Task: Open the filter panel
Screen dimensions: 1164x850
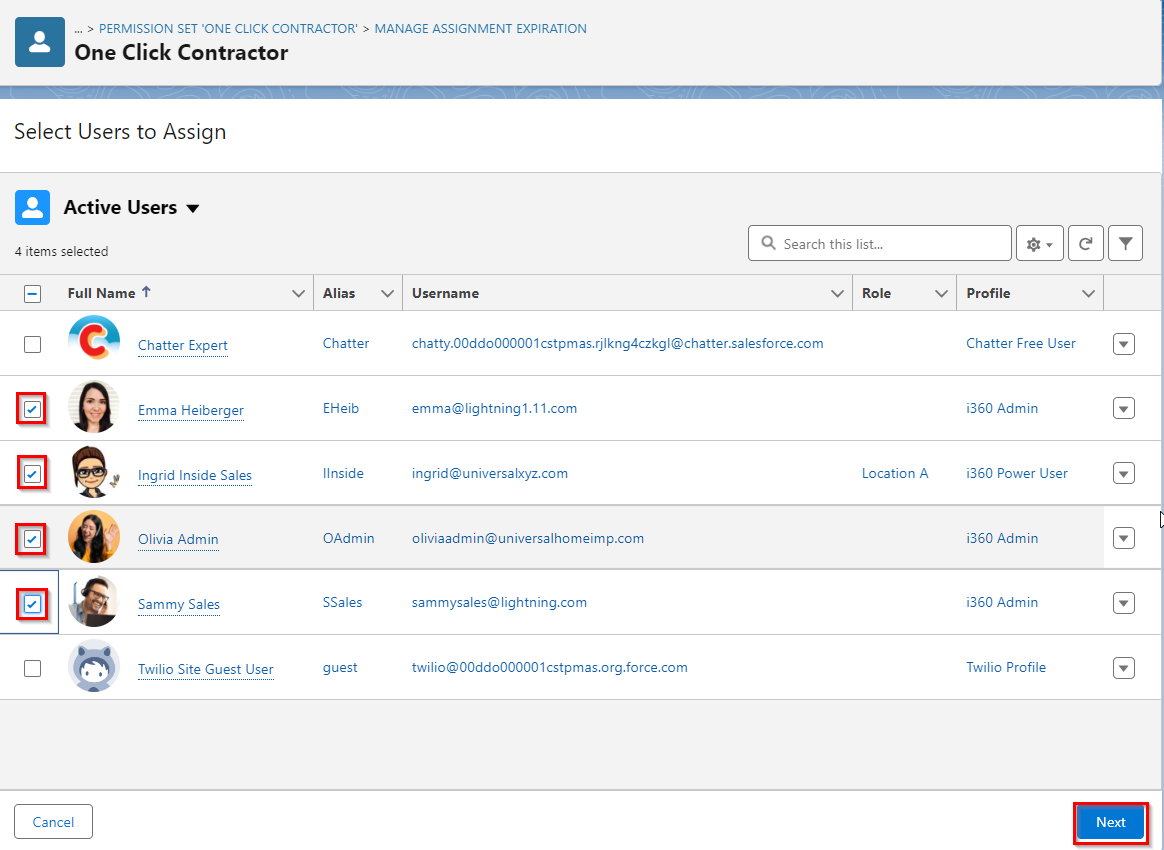Action: point(1125,243)
